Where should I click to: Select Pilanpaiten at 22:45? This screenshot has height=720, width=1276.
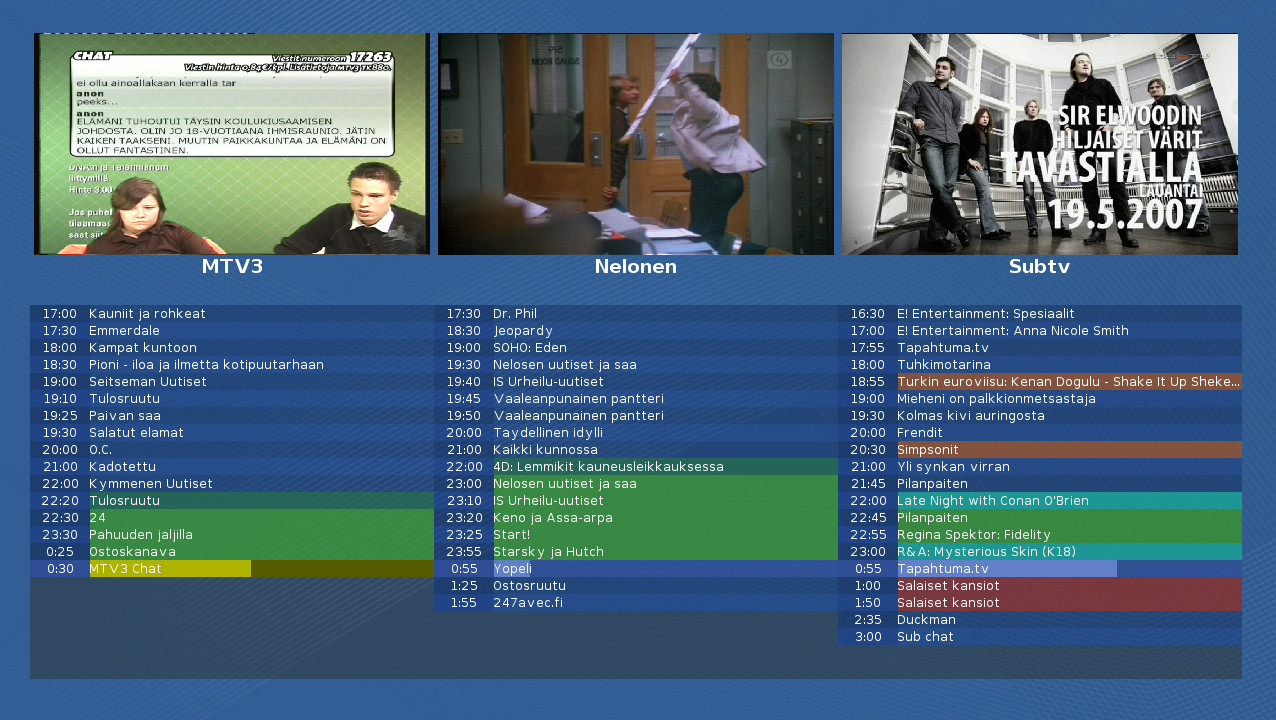(1040, 518)
